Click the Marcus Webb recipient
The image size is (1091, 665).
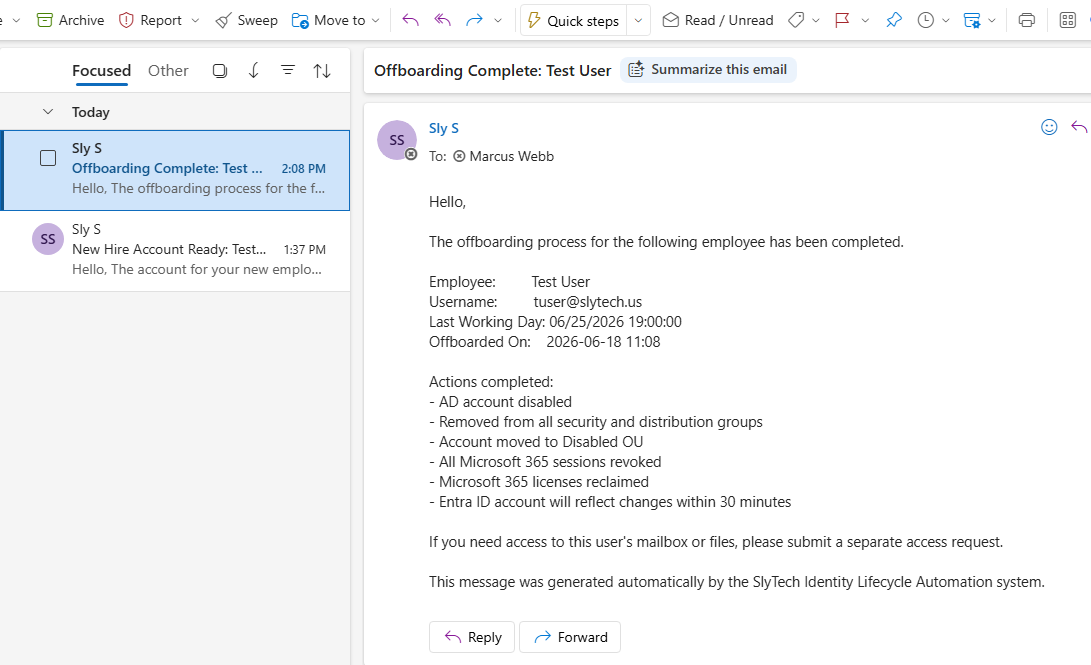click(x=511, y=156)
